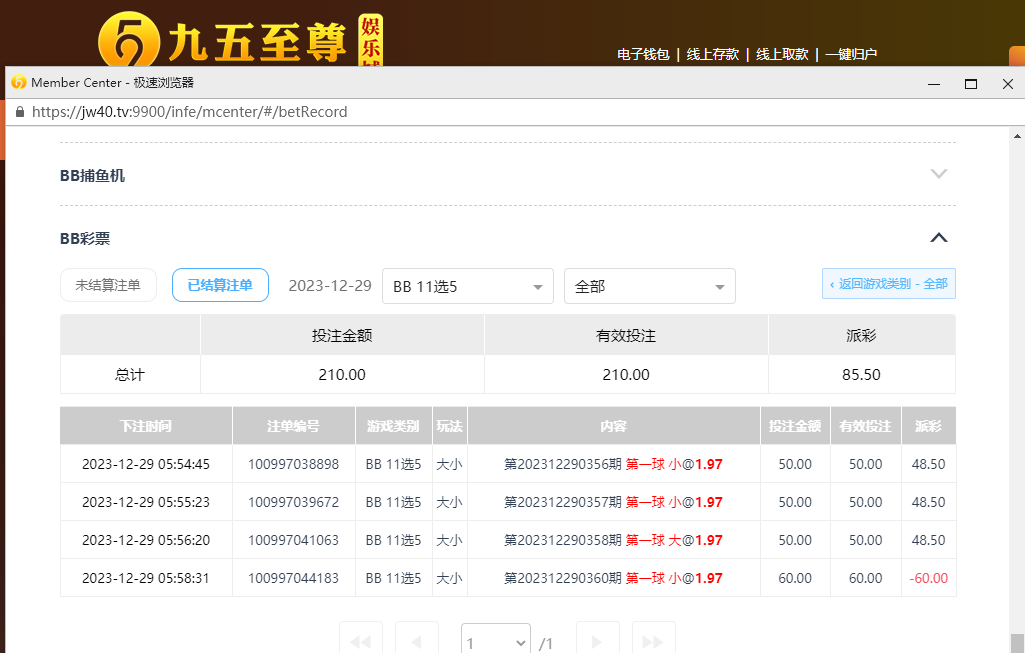The height and width of the screenshot is (653, 1025).
Task: Click bet time 2023-12-29 05:55:23
Action: pyautogui.click(x=146, y=502)
